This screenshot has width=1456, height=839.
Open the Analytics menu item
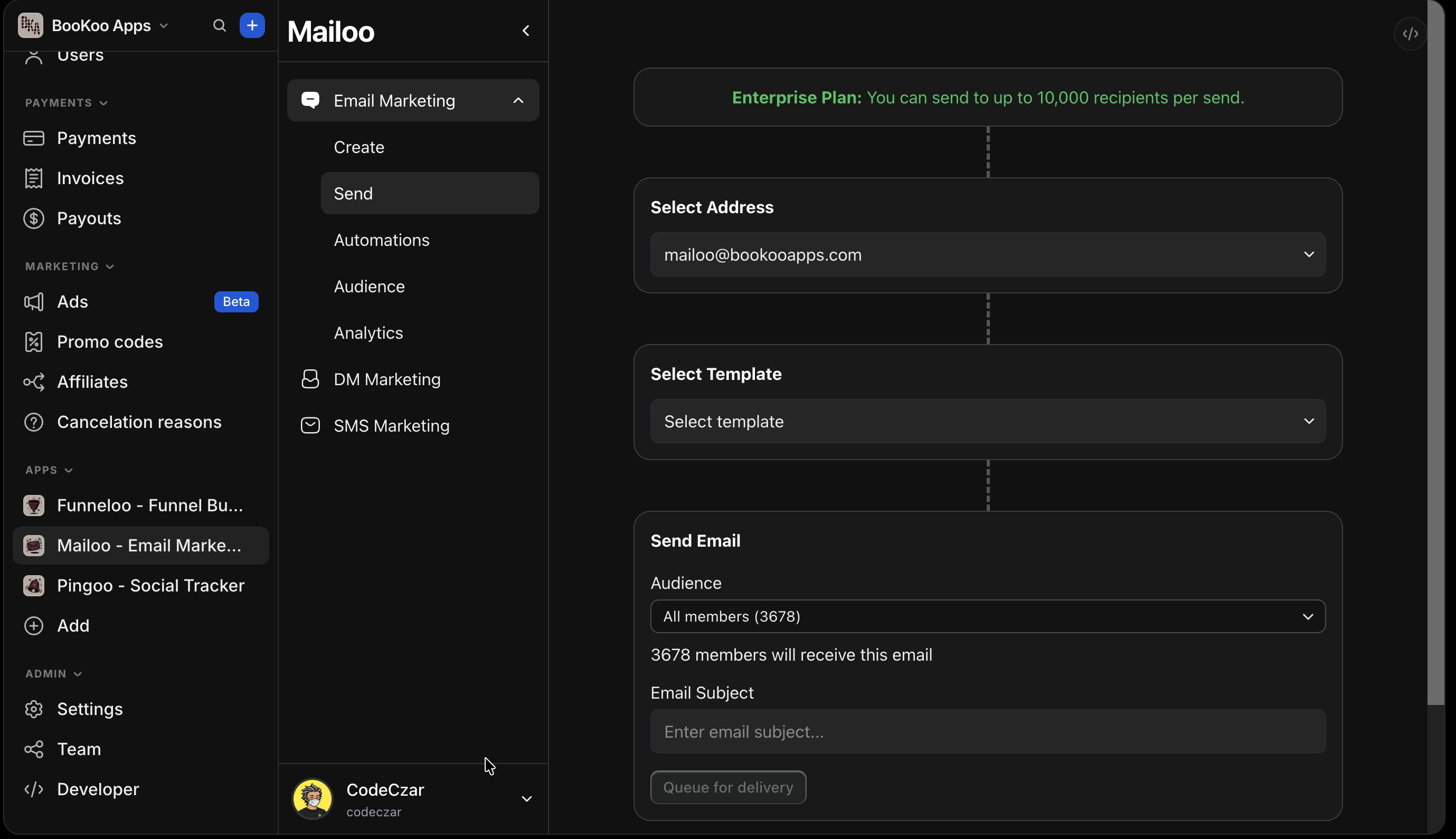pyautogui.click(x=368, y=333)
